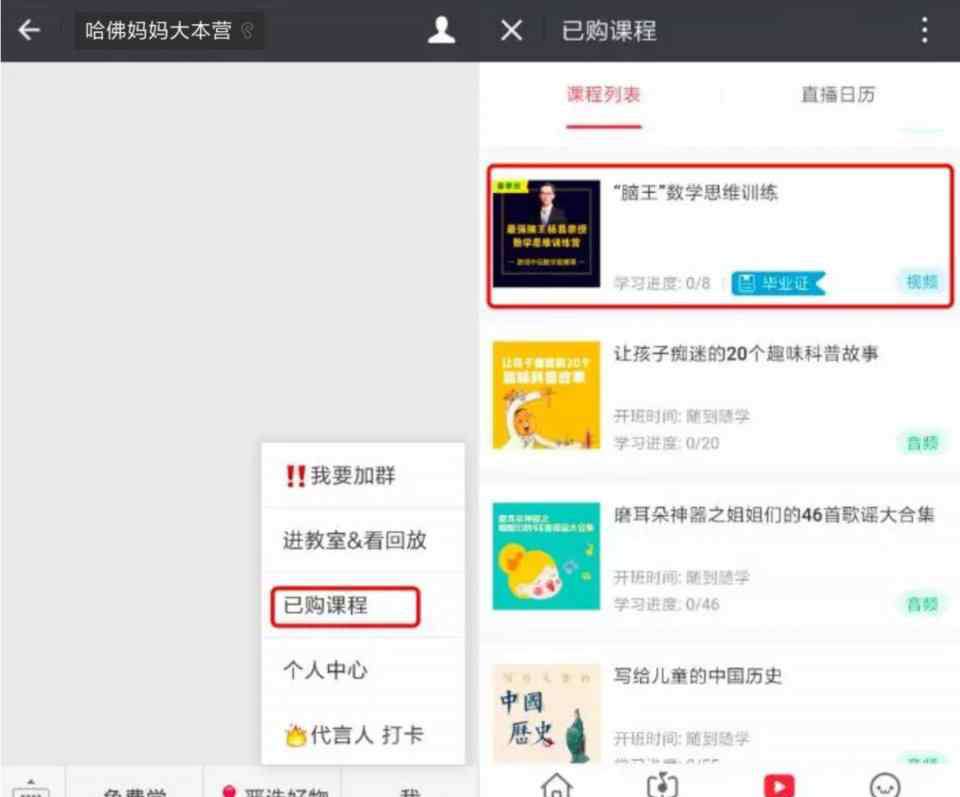Open the profile person icon
Viewport: 960px width, 797px height.
441,30
